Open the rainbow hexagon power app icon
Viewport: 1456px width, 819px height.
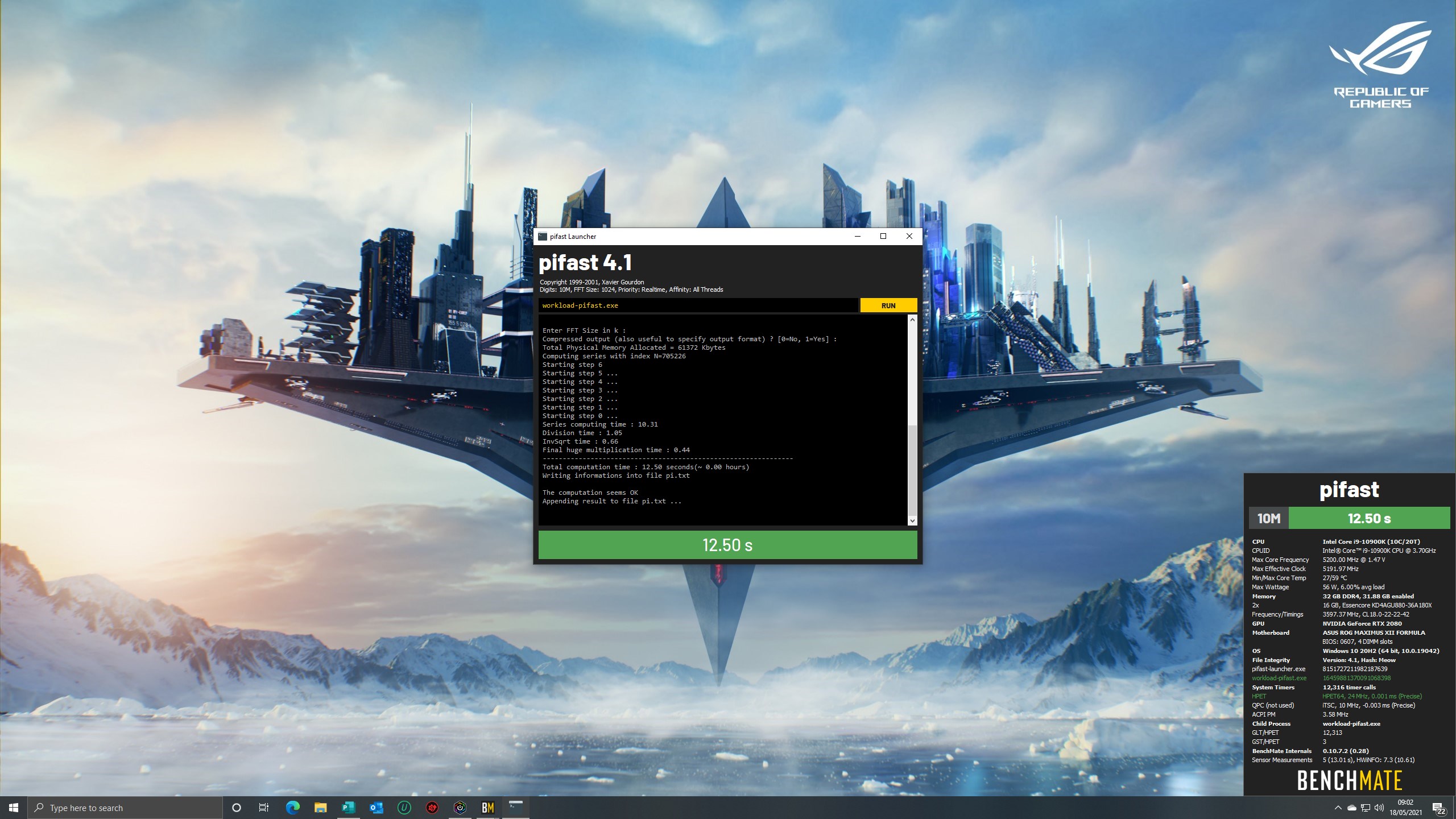pos(460,808)
